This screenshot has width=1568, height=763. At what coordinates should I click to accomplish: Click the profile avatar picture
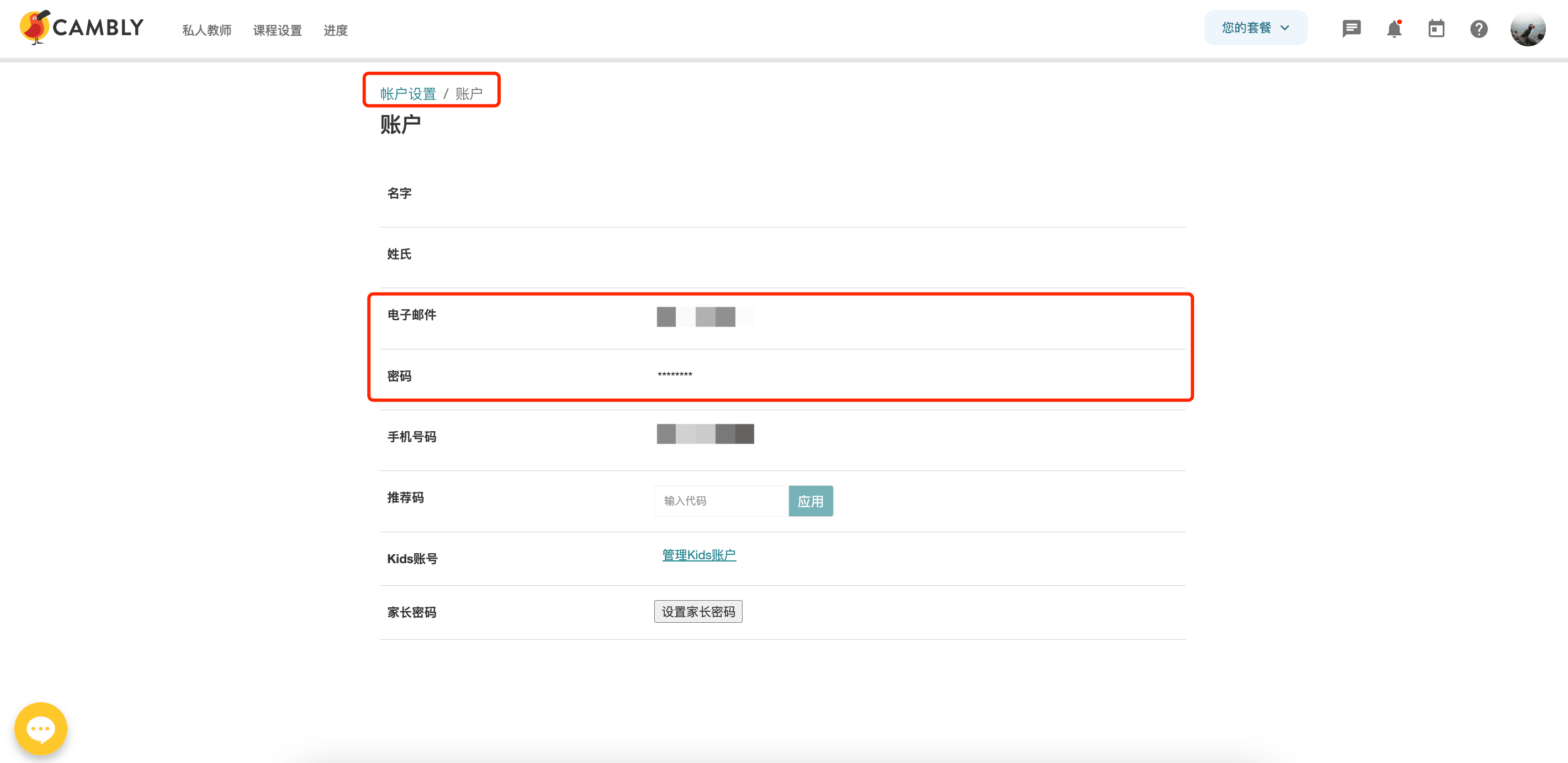click(x=1527, y=29)
